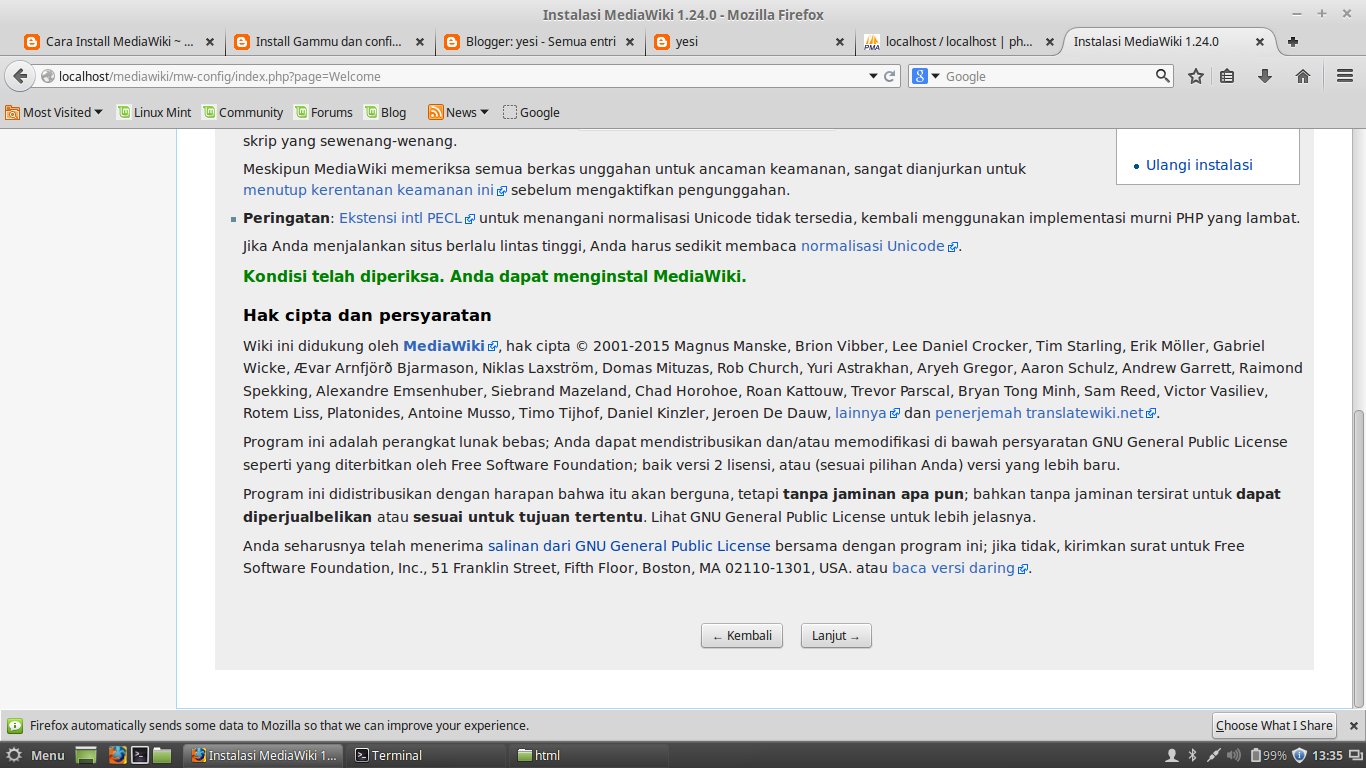Open a new tab with the plus icon

[1293, 42]
